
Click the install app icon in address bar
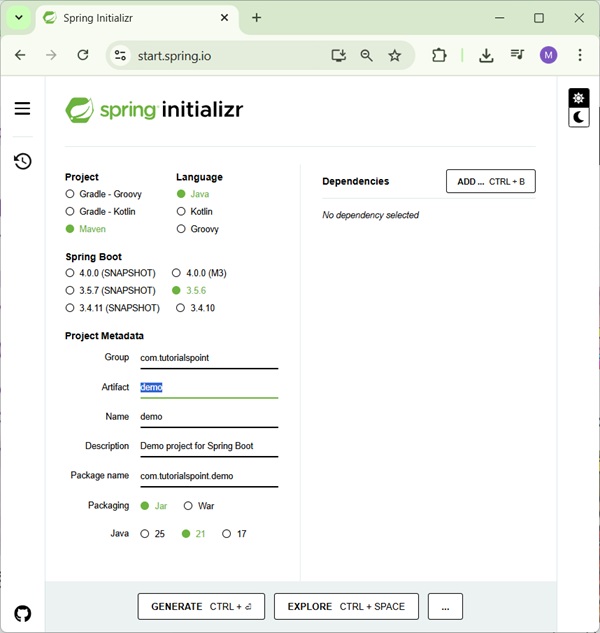tap(338, 55)
